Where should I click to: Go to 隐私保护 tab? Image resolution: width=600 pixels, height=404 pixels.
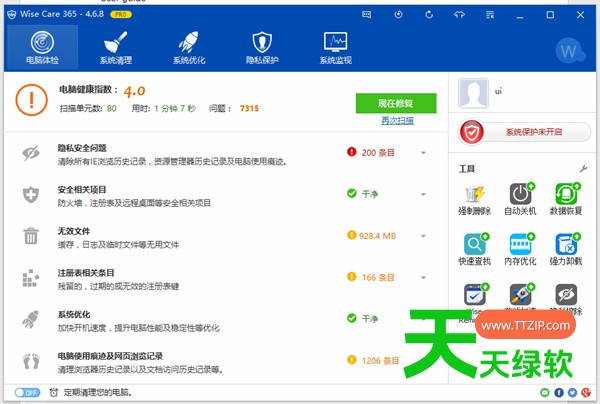click(x=262, y=47)
